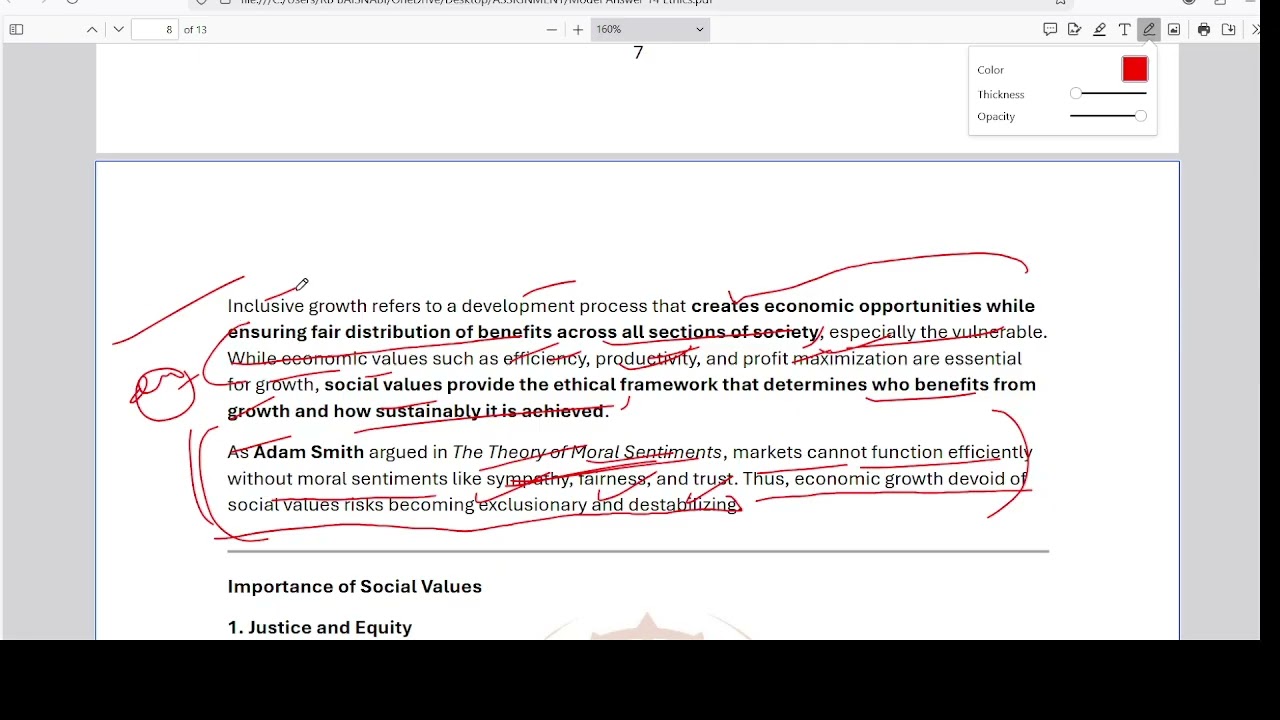The height and width of the screenshot is (720, 1280).
Task: Zoom out with the minus button
Action: (x=551, y=30)
